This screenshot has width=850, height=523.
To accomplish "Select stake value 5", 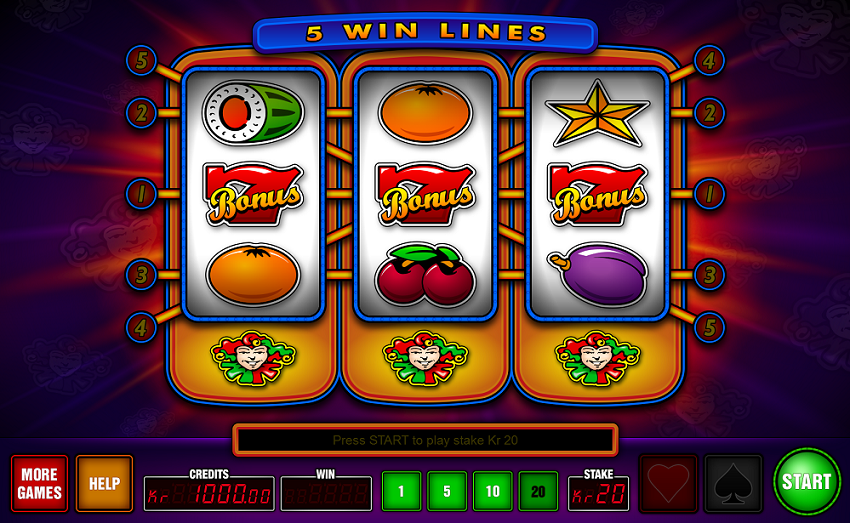I will [x=447, y=491].
